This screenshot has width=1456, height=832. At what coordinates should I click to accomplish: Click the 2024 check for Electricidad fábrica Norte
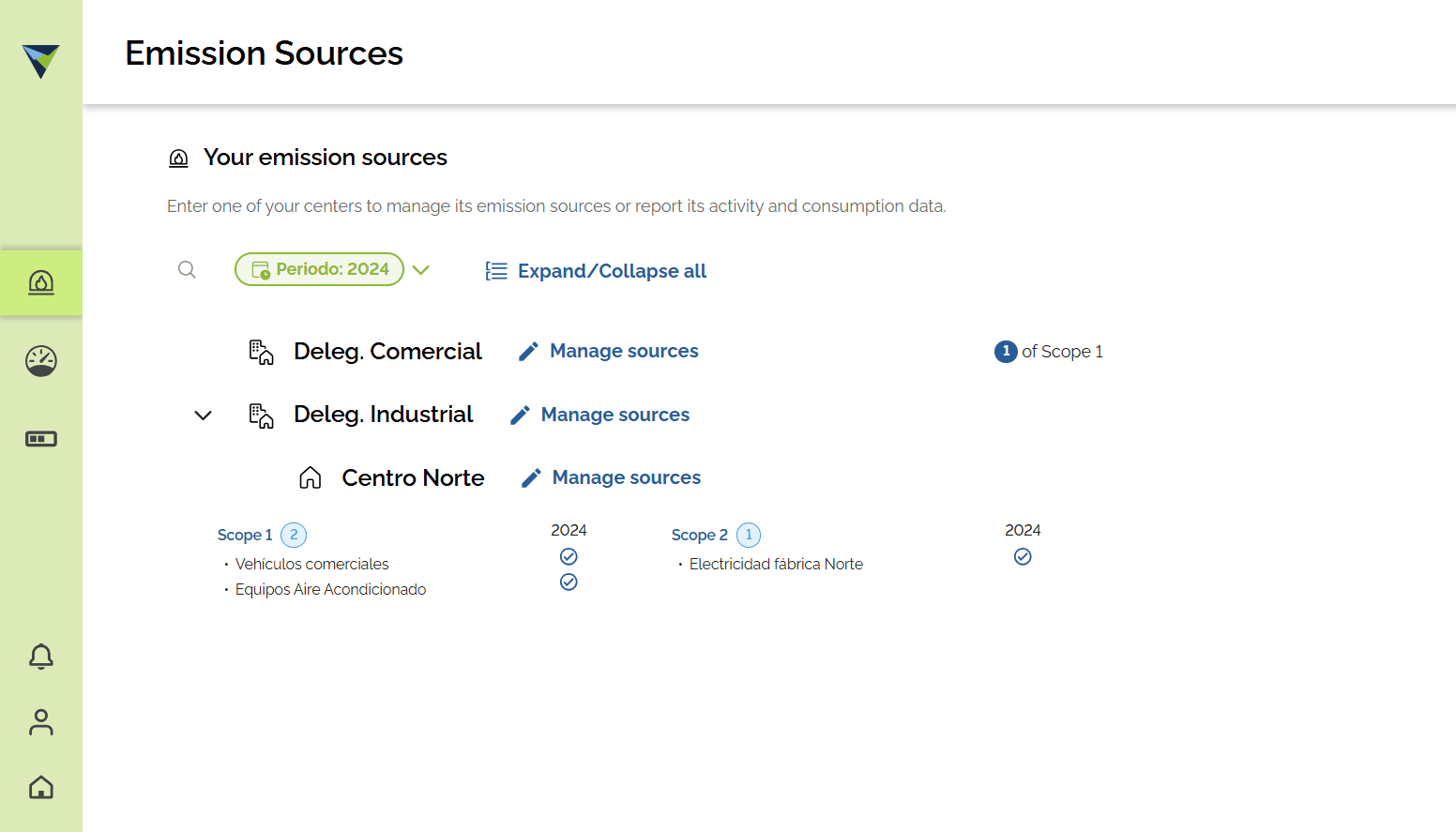point(1023,557)
